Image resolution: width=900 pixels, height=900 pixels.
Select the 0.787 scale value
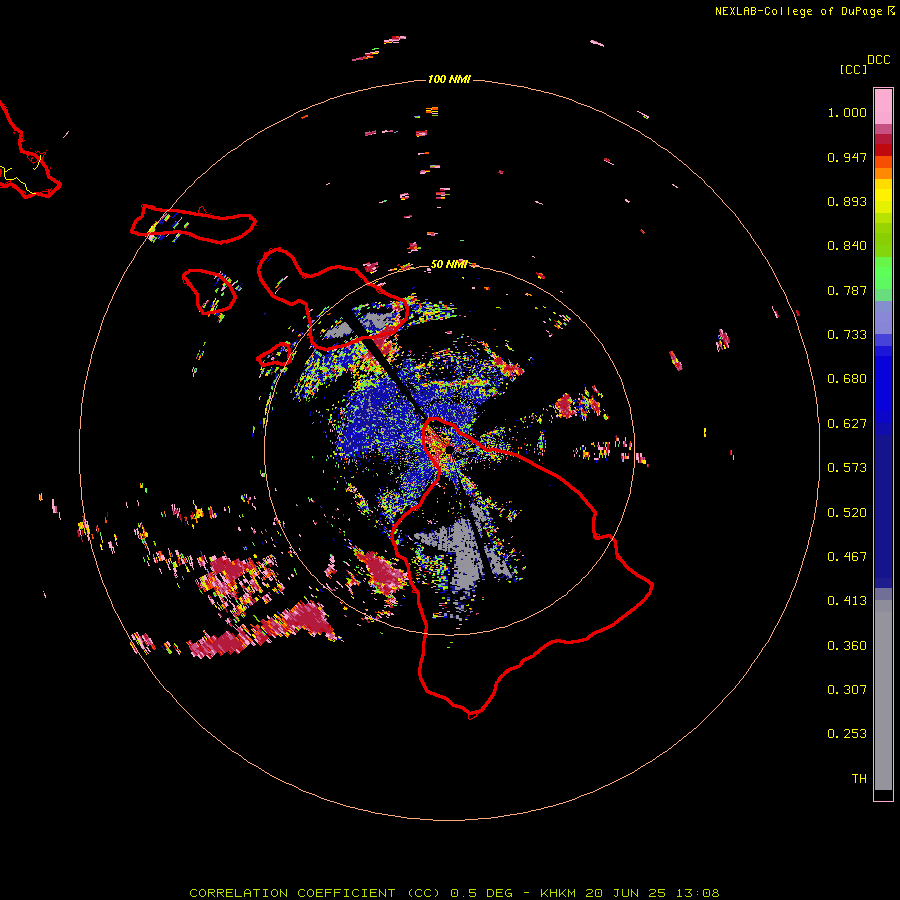click(x=847, y=290)
